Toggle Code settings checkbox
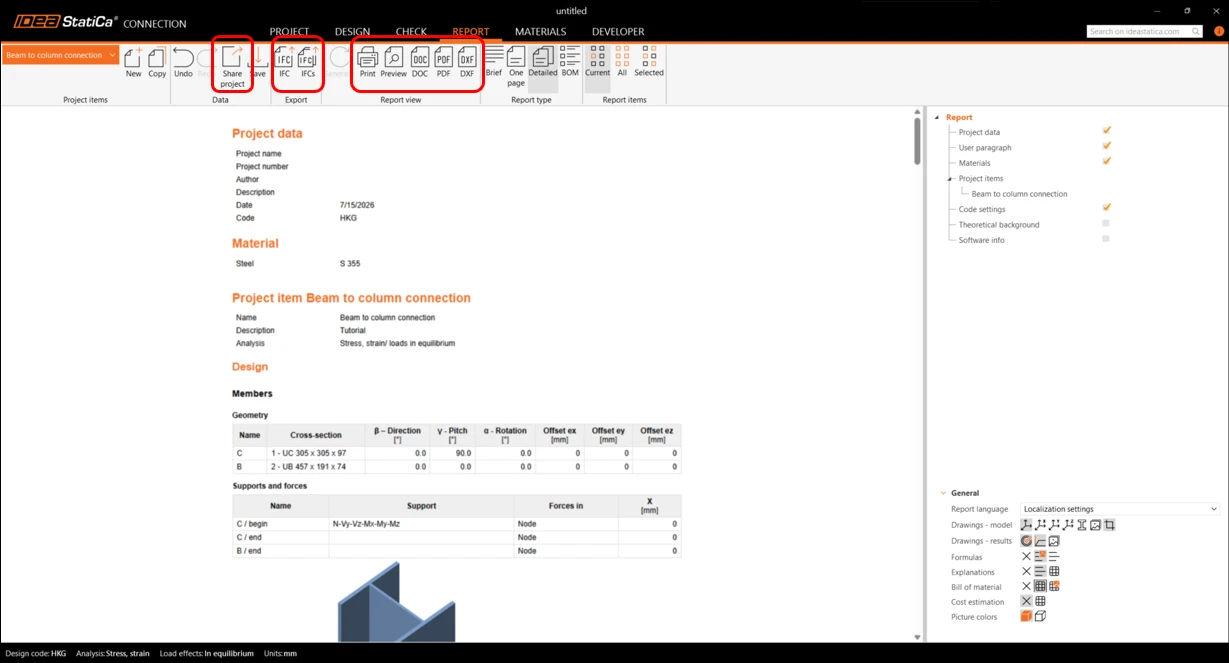The height and width of the screenshot is (663, 1229). 1106,208
